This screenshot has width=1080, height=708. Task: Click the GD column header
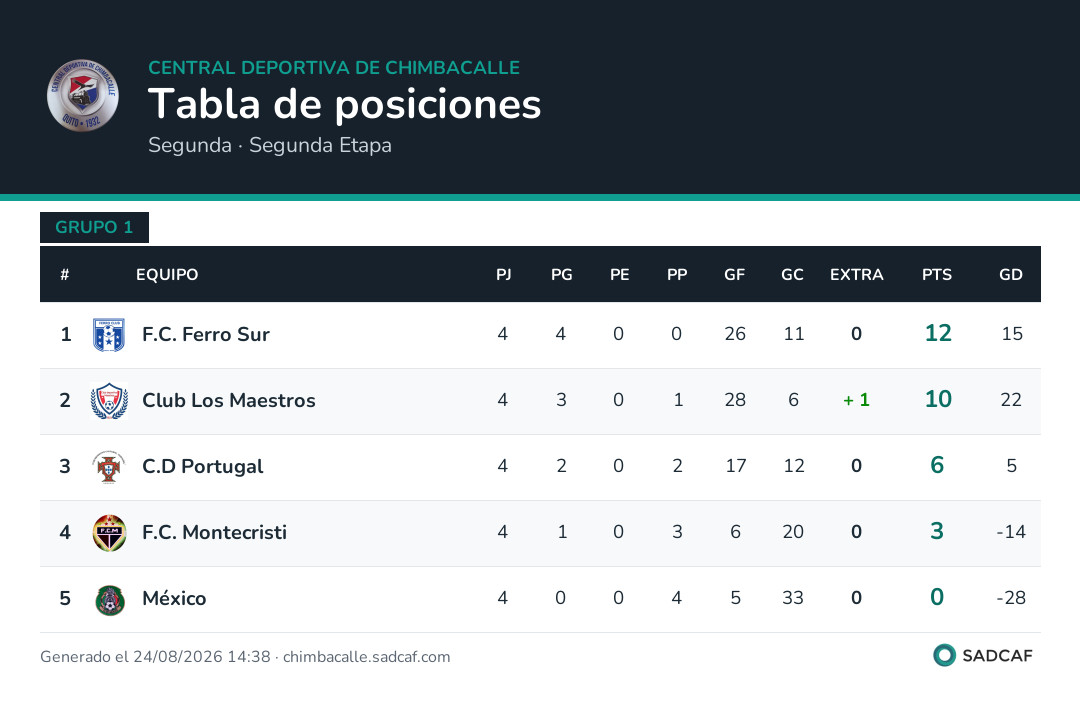pos(1010,275)
